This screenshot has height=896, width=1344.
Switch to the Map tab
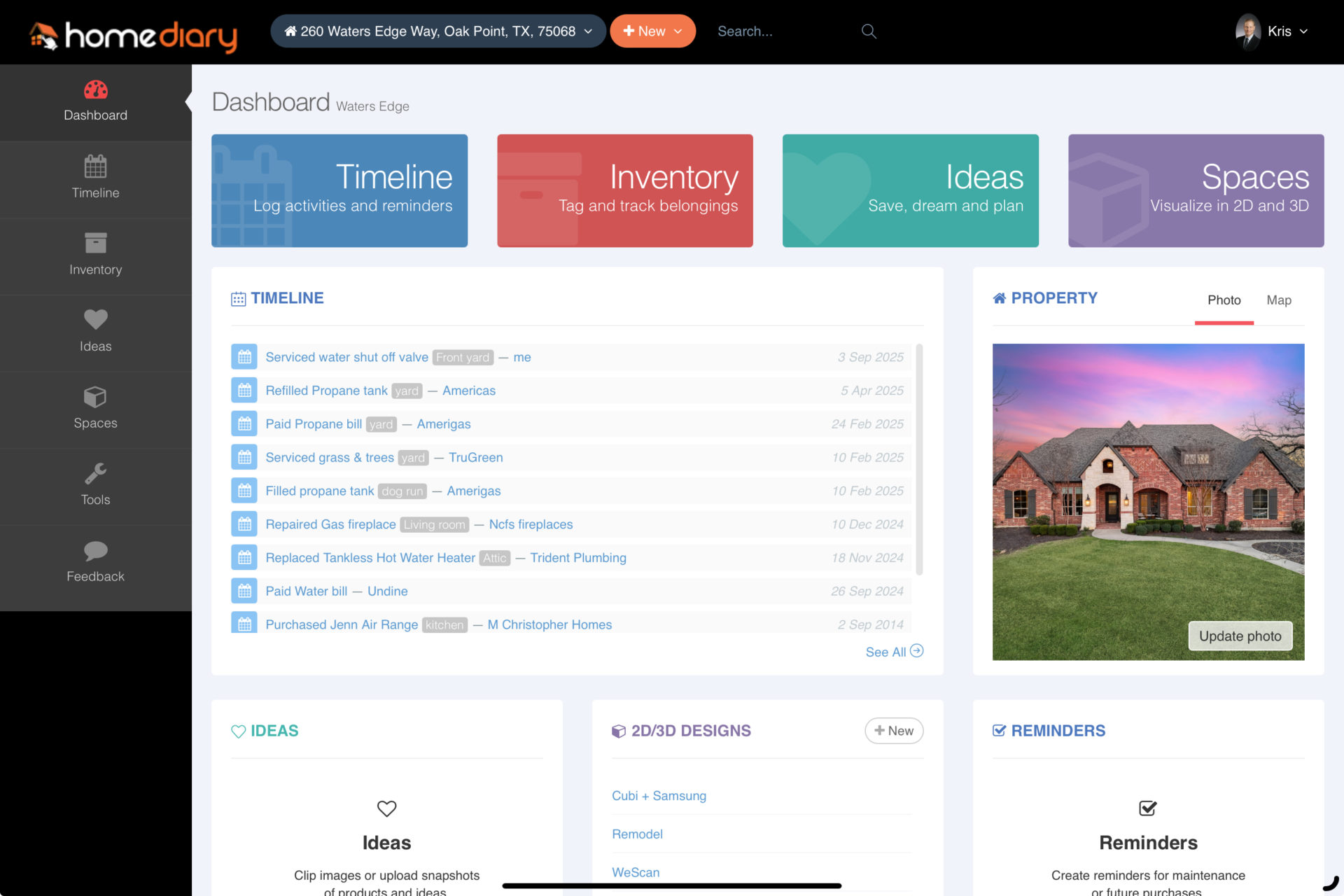pos(1279,300)
